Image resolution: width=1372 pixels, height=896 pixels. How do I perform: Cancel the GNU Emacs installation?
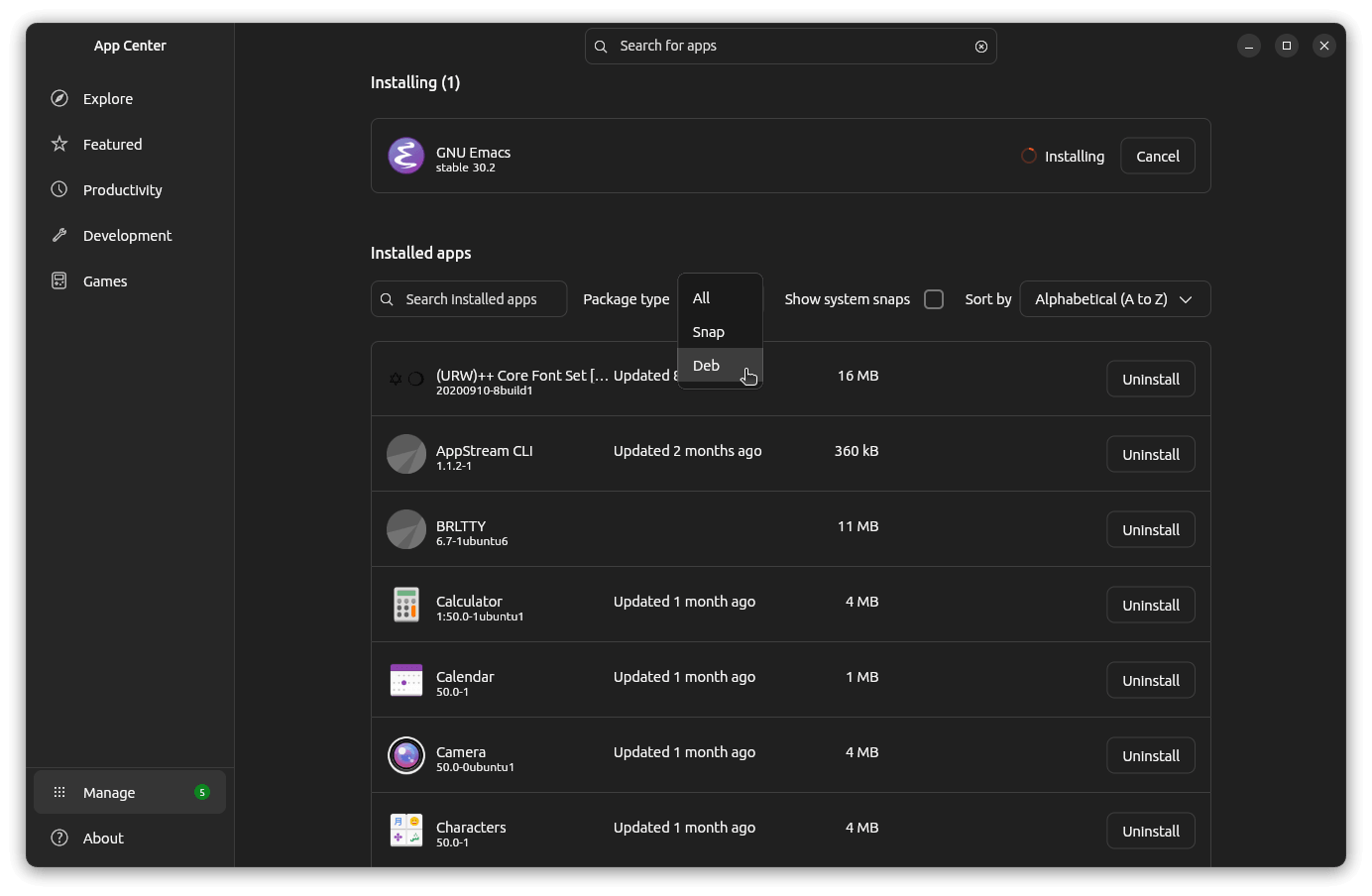[x=1157, y=157]
